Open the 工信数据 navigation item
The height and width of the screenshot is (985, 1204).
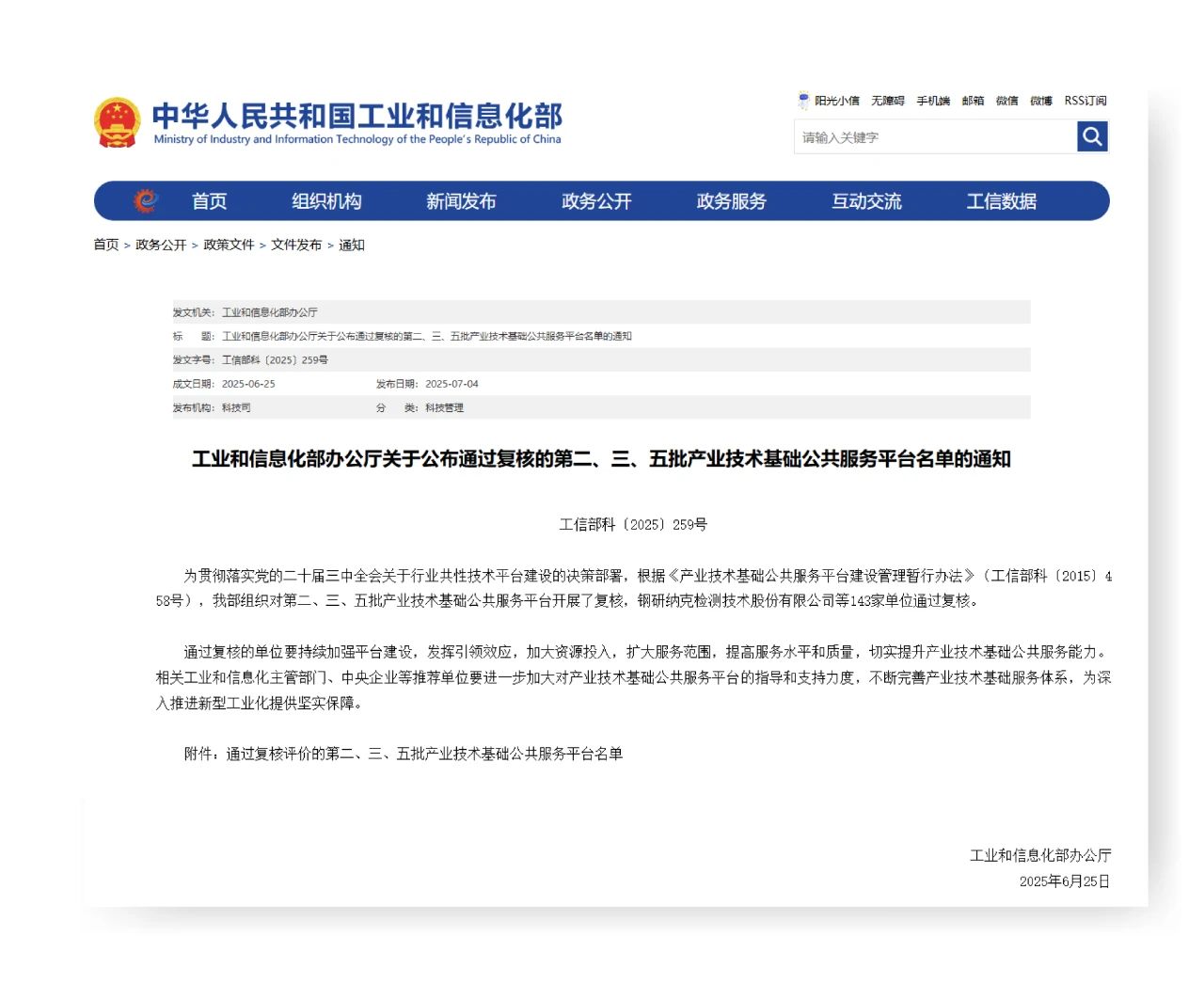click(x=1001, y=201)
